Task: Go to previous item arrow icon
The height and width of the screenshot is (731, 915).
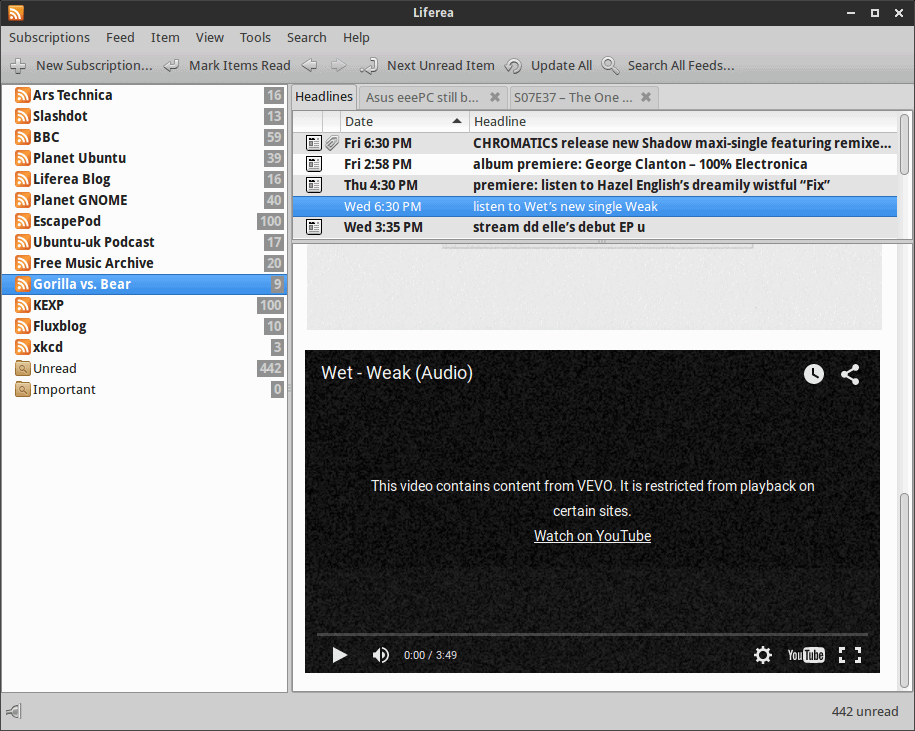Action: tap(309, 66)
